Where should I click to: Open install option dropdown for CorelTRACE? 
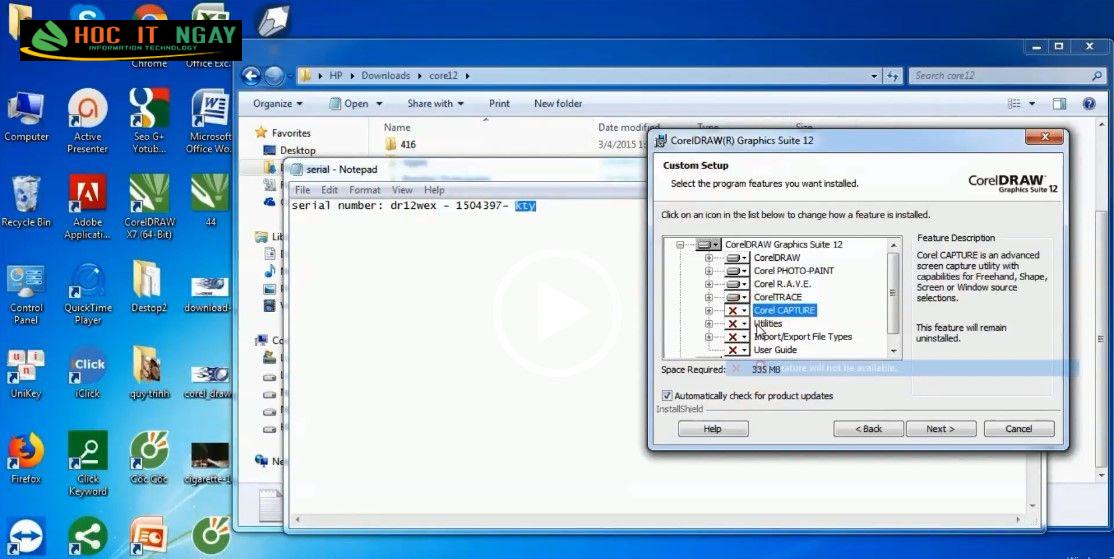(736, 297)
